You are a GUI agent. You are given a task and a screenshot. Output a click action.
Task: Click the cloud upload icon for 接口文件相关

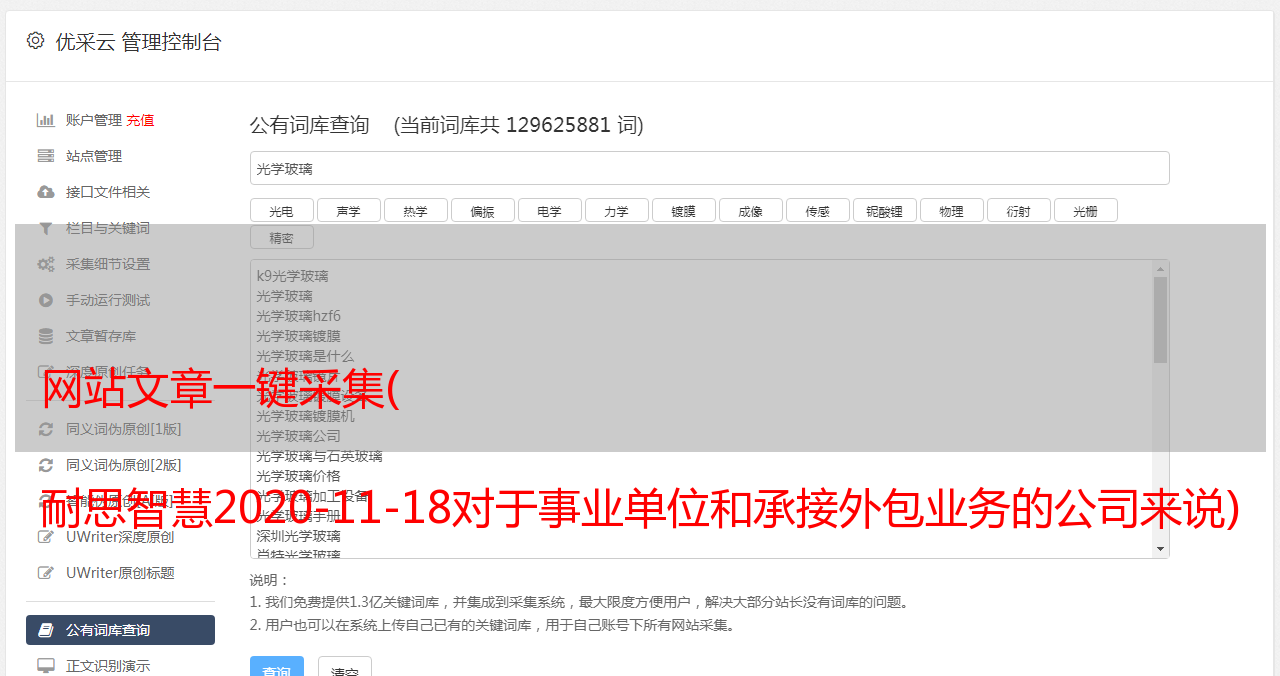[46, 192]
